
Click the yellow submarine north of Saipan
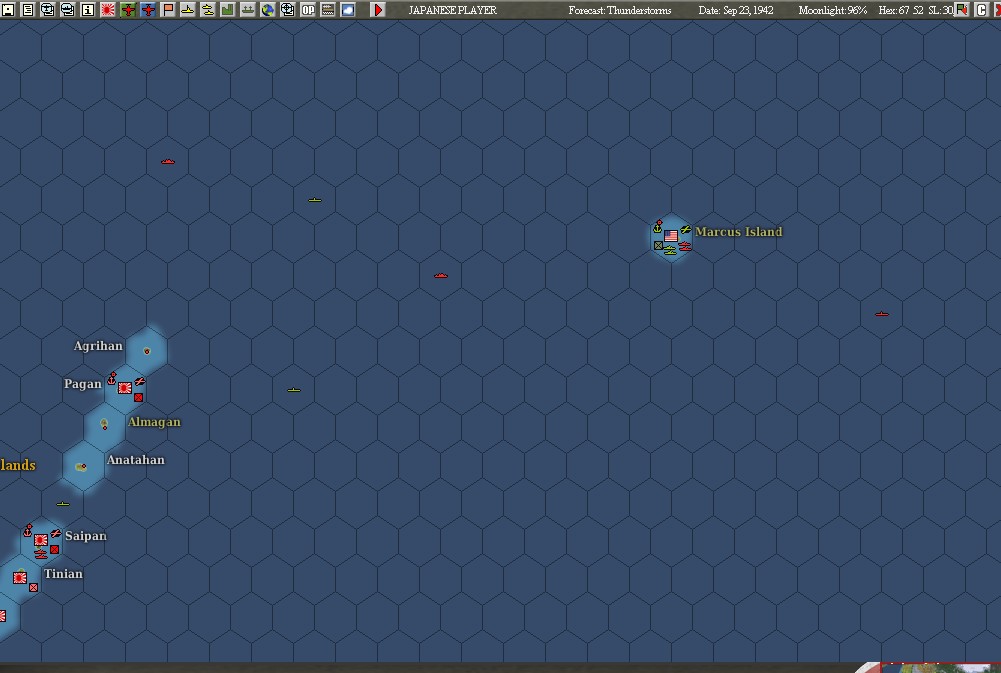pyautogui.click(x=63, y=504)
